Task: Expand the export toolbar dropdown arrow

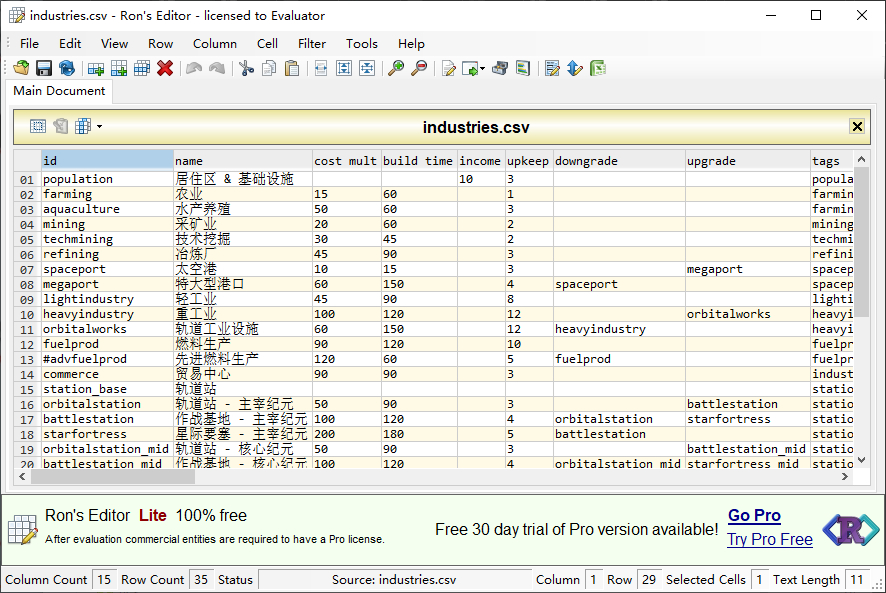Action: click(x=482, y=69)
